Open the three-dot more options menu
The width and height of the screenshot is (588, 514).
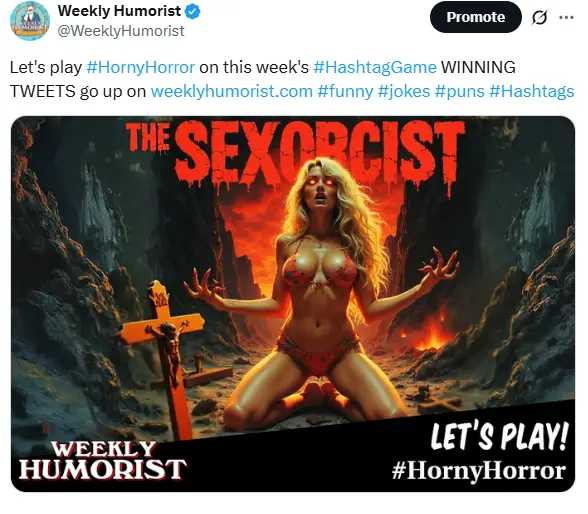[566, 17]
